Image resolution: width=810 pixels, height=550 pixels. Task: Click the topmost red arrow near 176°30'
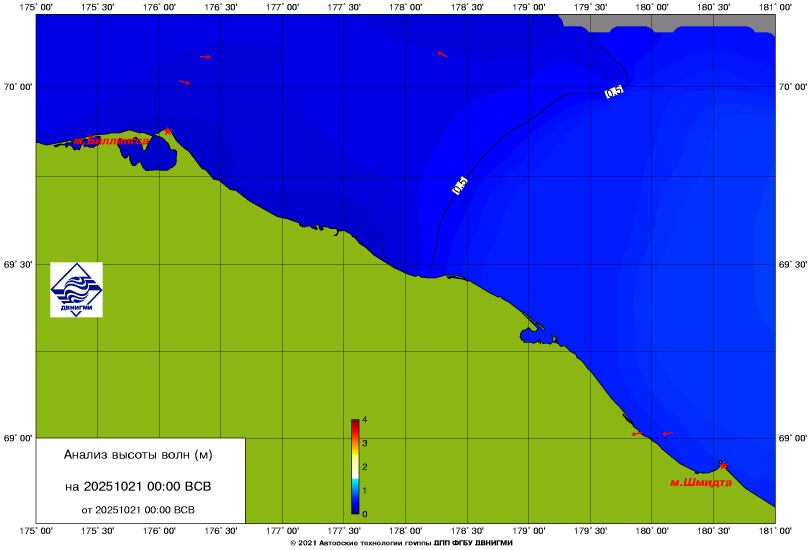pyautogui.click(x=205, y=57)
